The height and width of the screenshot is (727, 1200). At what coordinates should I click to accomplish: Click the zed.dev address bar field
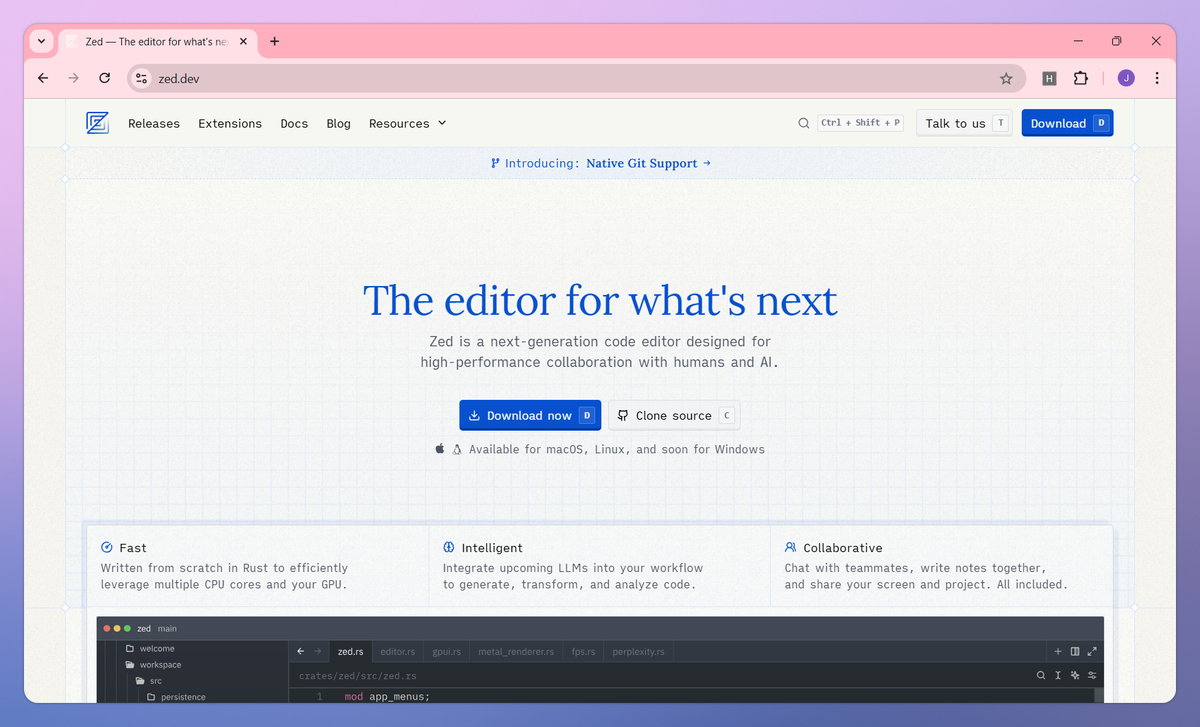[576, 78]
